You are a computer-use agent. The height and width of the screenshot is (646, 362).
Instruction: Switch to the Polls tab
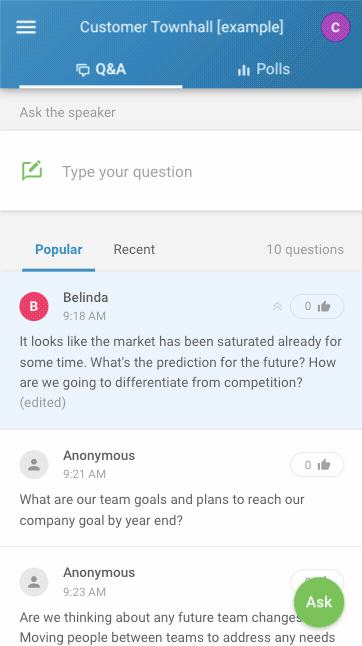point(264,69)
